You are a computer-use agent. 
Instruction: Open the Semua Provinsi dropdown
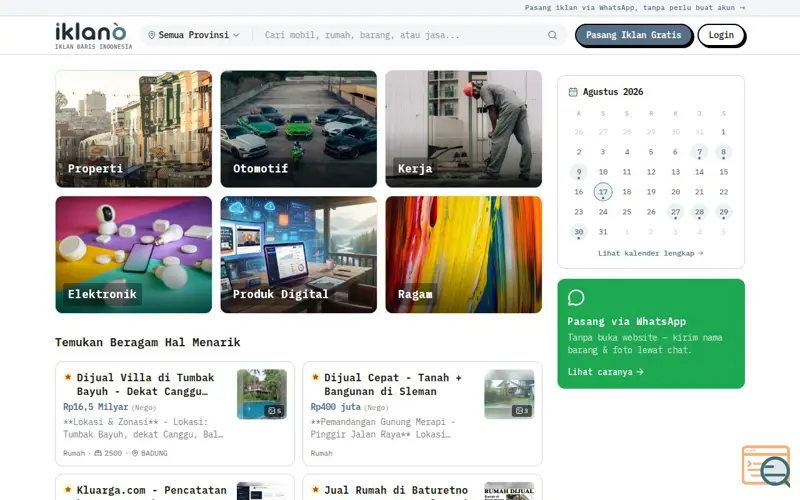pyautogui.click(x=194, y=35)
